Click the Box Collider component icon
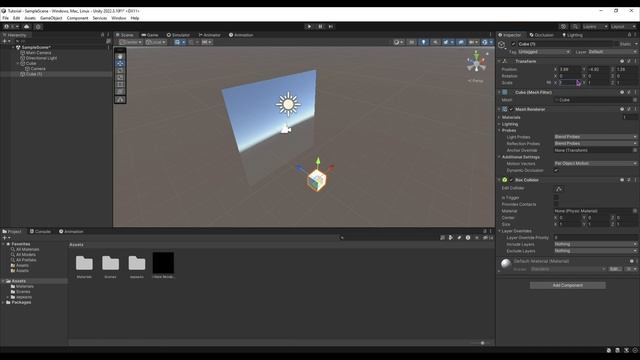The width and height of the screenshot is (640, 360). click(505, 180)
